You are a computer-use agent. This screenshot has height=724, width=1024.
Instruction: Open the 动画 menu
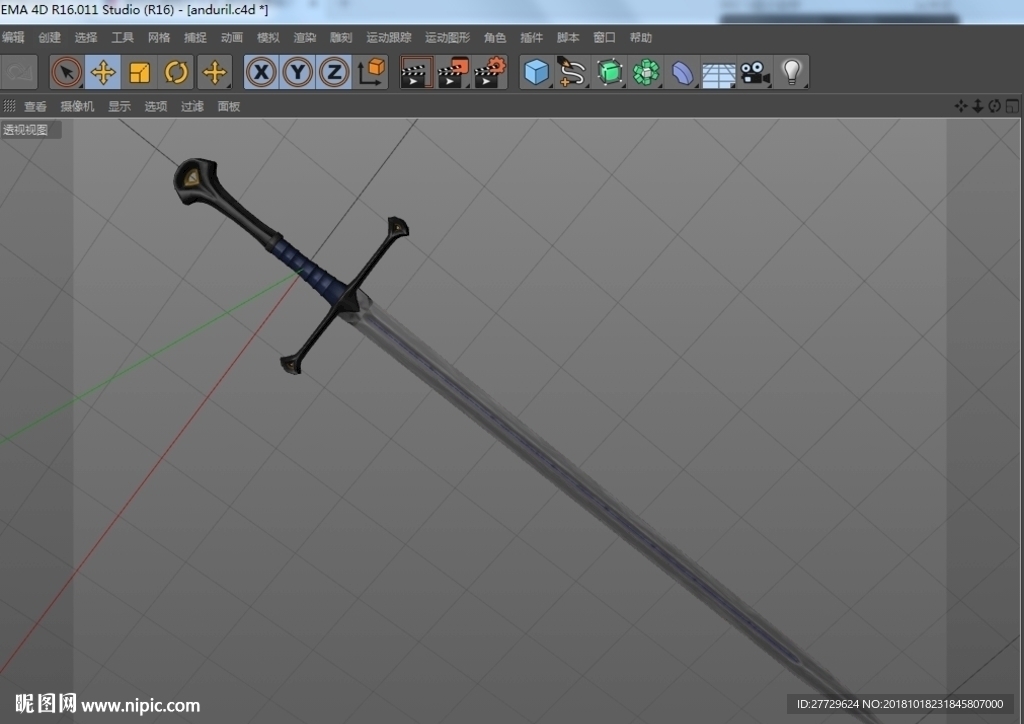pyautogui.click(x=232, y=37)
